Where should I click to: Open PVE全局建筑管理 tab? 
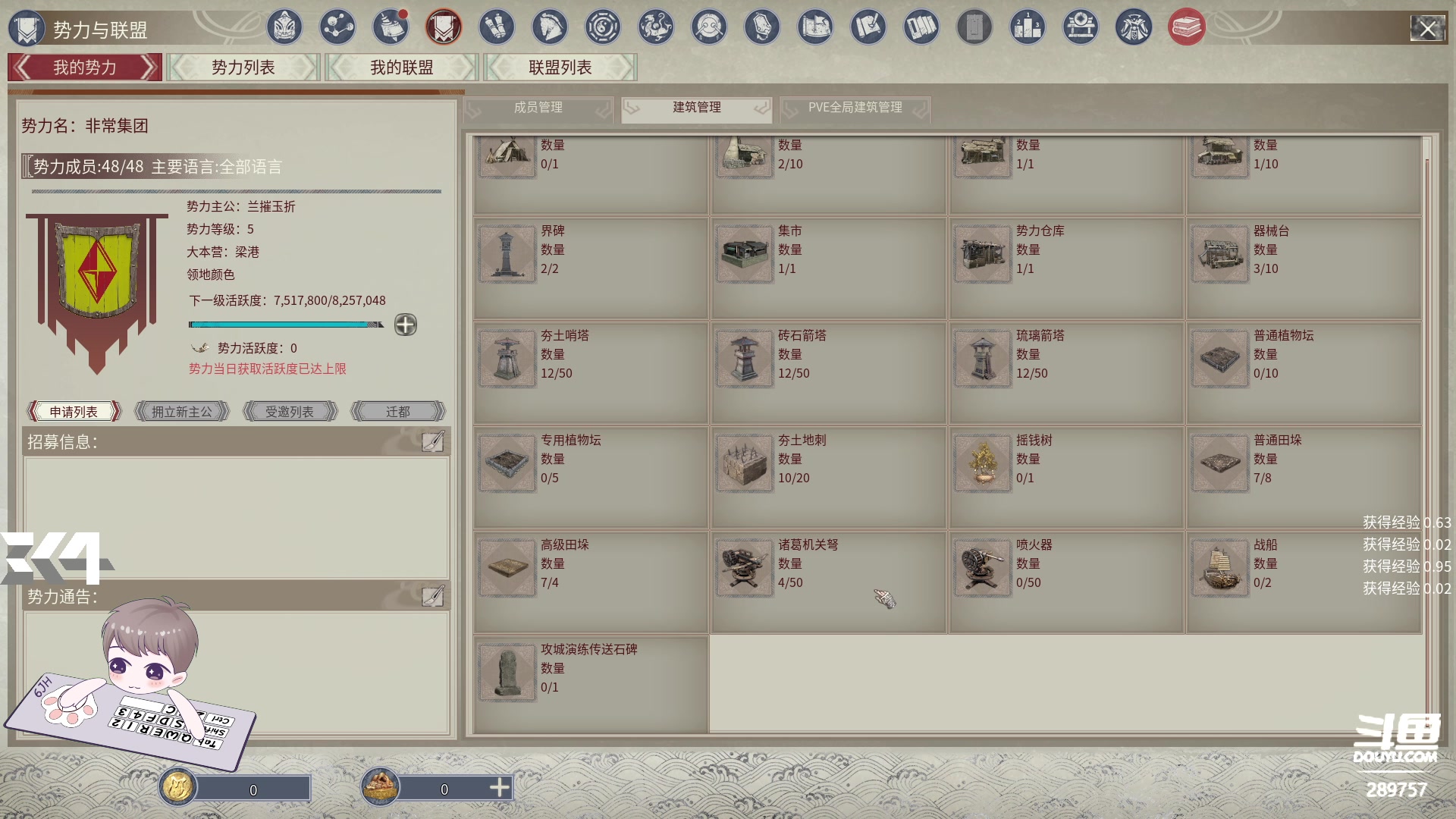point(855,108)
